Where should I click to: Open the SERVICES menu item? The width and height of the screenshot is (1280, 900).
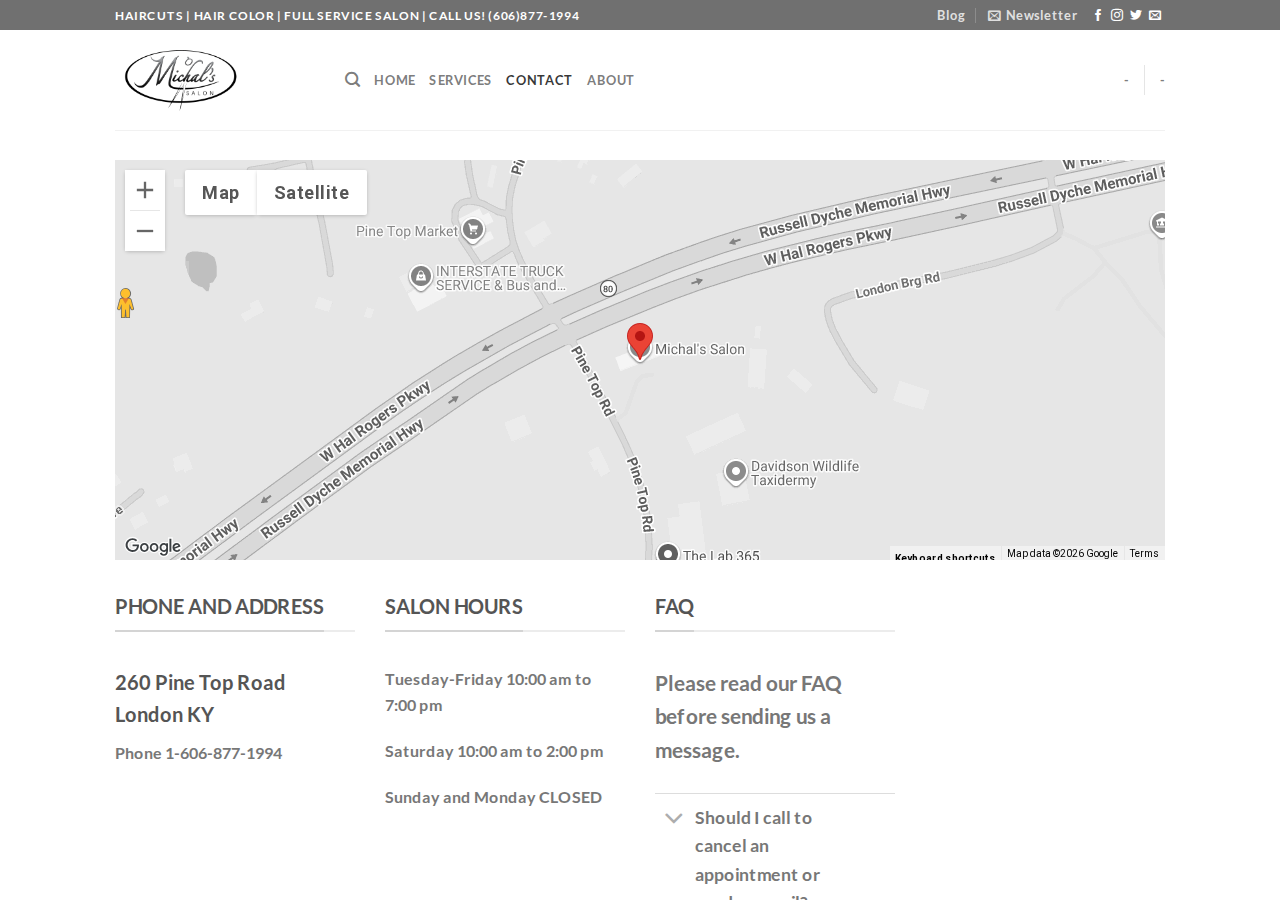pos(460,80)
